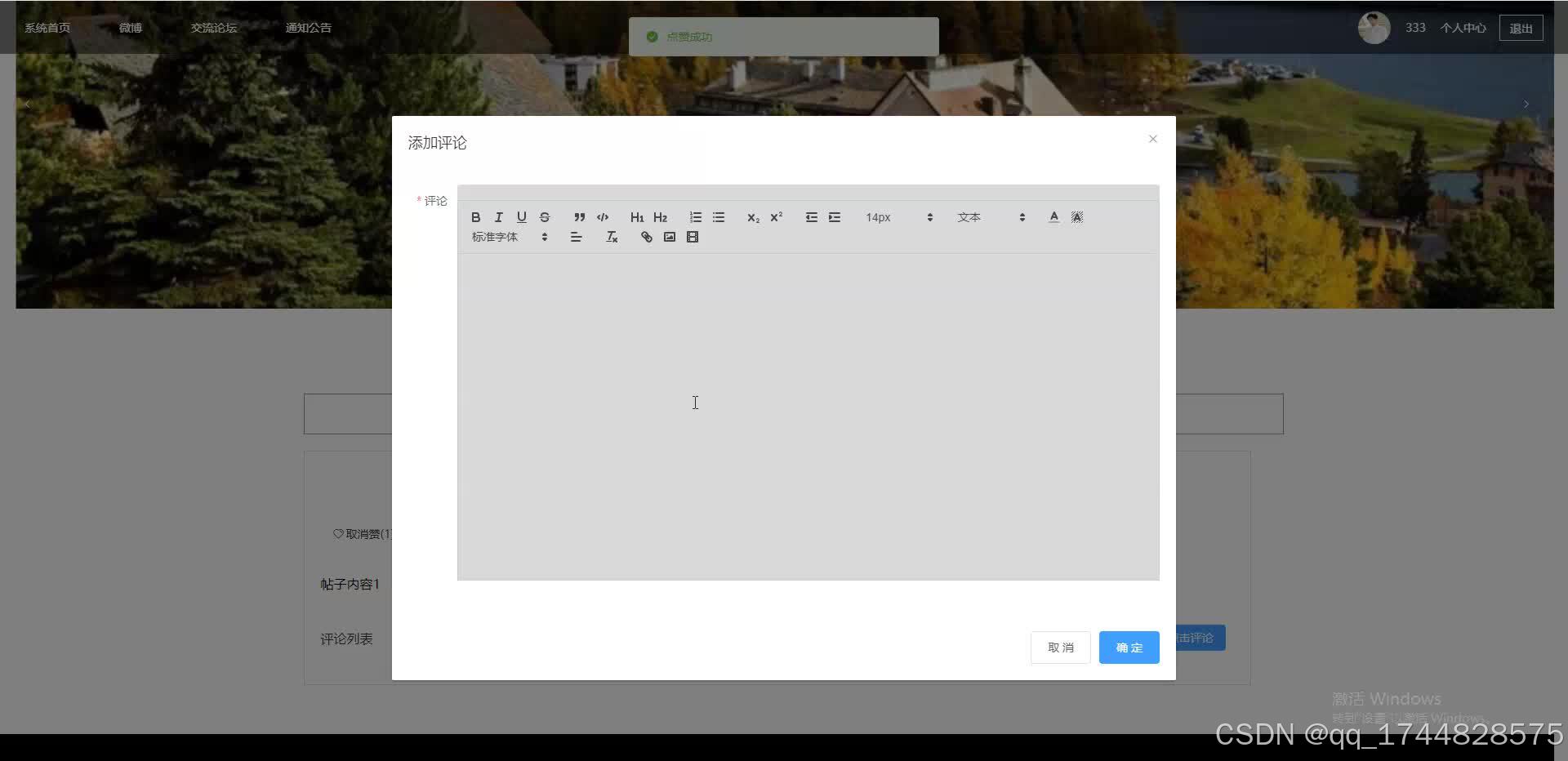Open the text color picker
Screen dimensions: 1568x761
click(1053, 217)
